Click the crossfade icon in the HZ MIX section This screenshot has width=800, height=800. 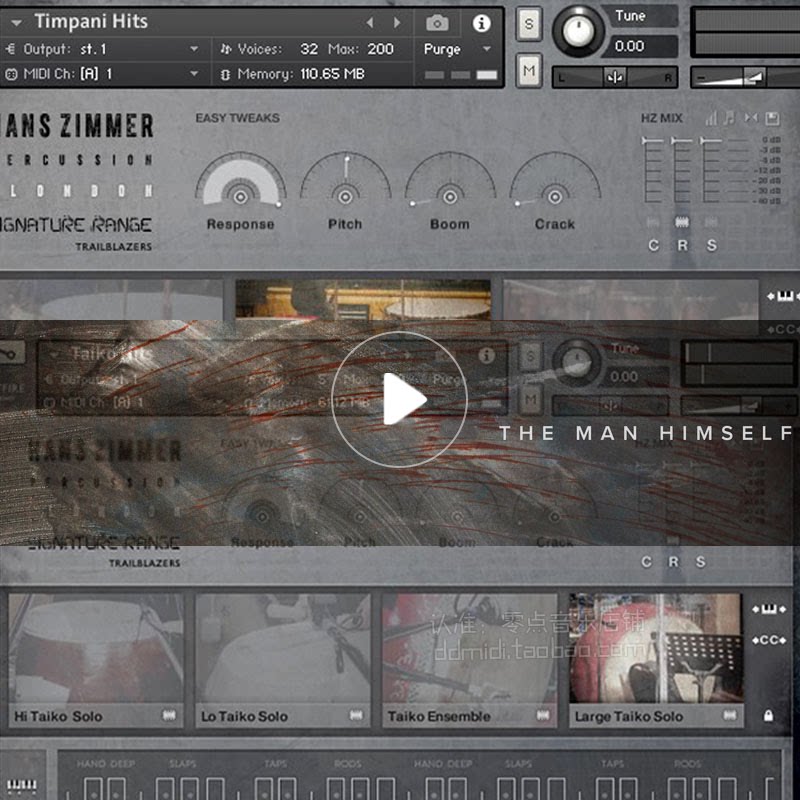pos(753,119)
